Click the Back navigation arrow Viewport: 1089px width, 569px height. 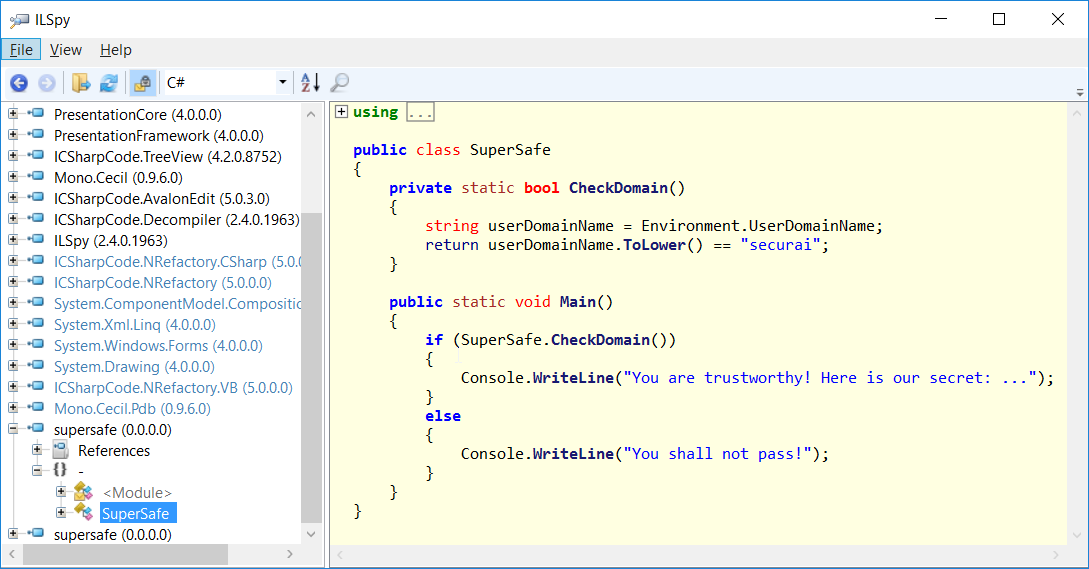pos(19,83)
